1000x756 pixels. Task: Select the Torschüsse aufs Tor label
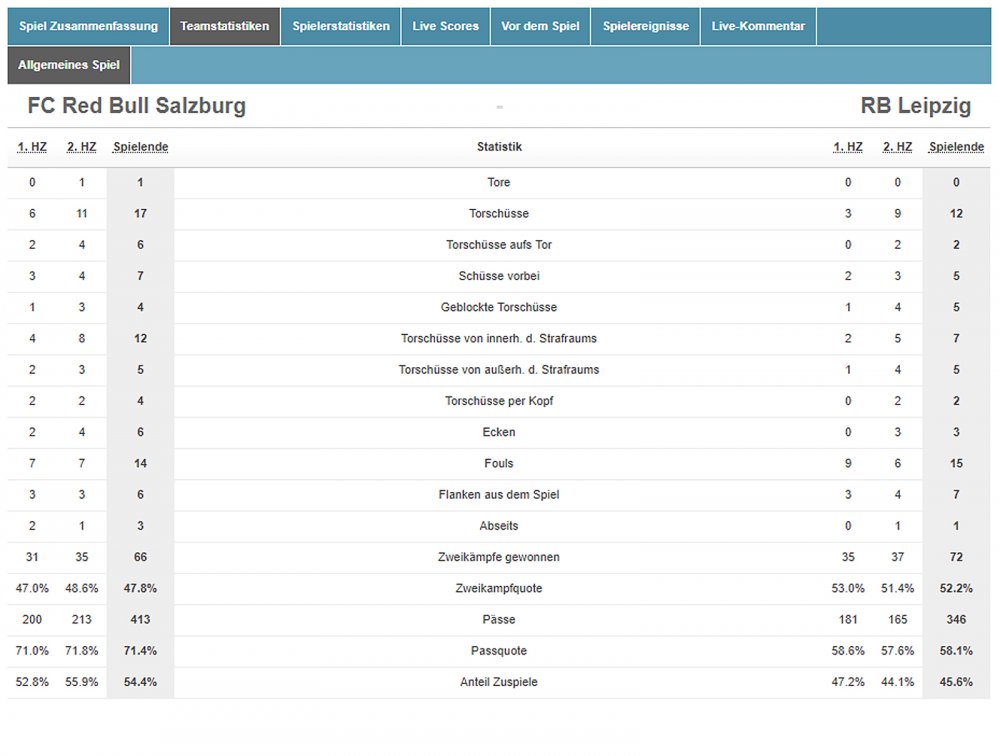pyautogui.click(x=499, y=245)
